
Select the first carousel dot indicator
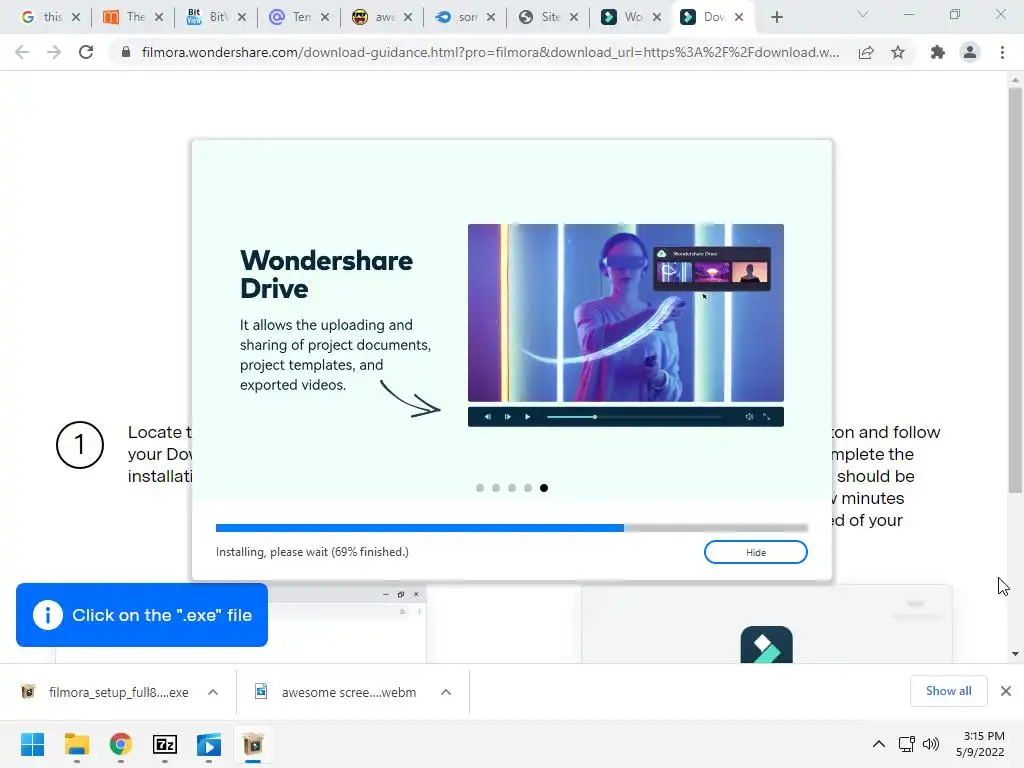click(480, 488)
